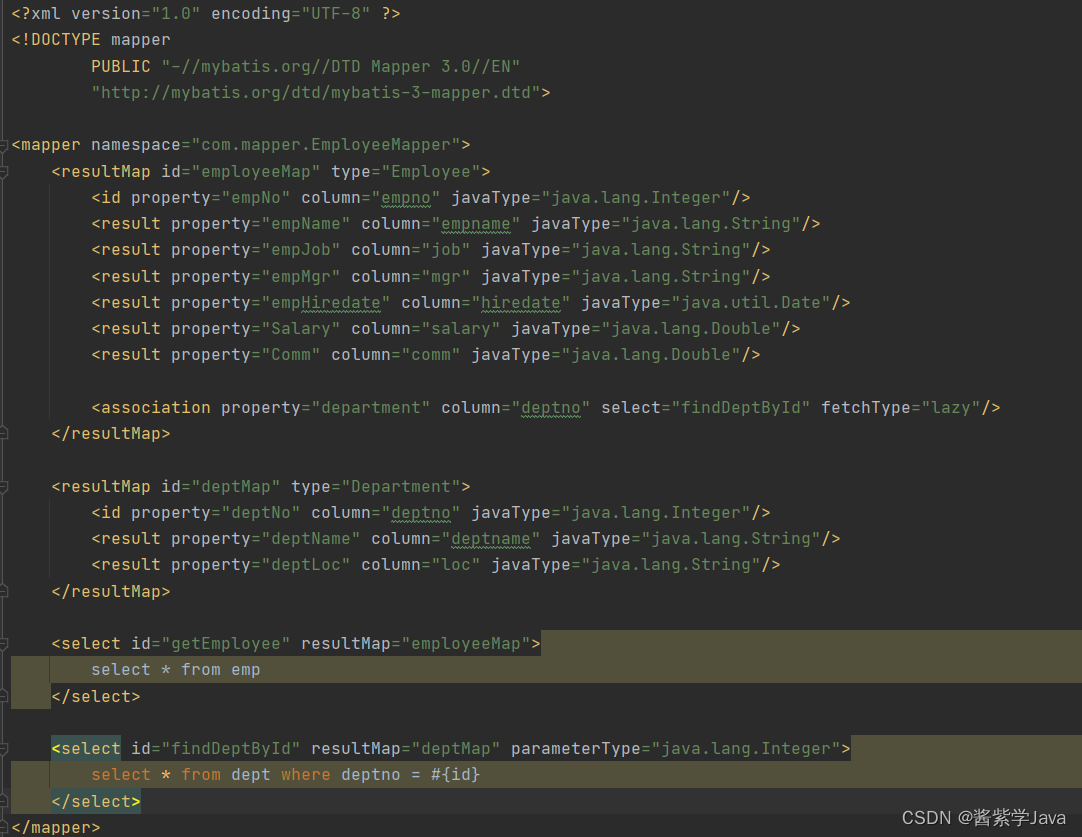The width and height of the screenshot is (1082, 837).
Task: Click the underlined column value "deptname"
Action: click(491, 539)
